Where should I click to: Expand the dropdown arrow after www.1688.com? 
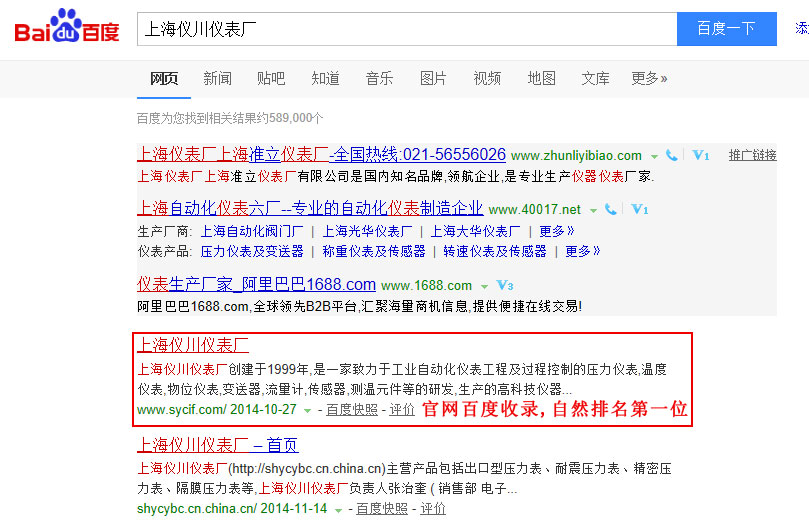click(484, 286)
